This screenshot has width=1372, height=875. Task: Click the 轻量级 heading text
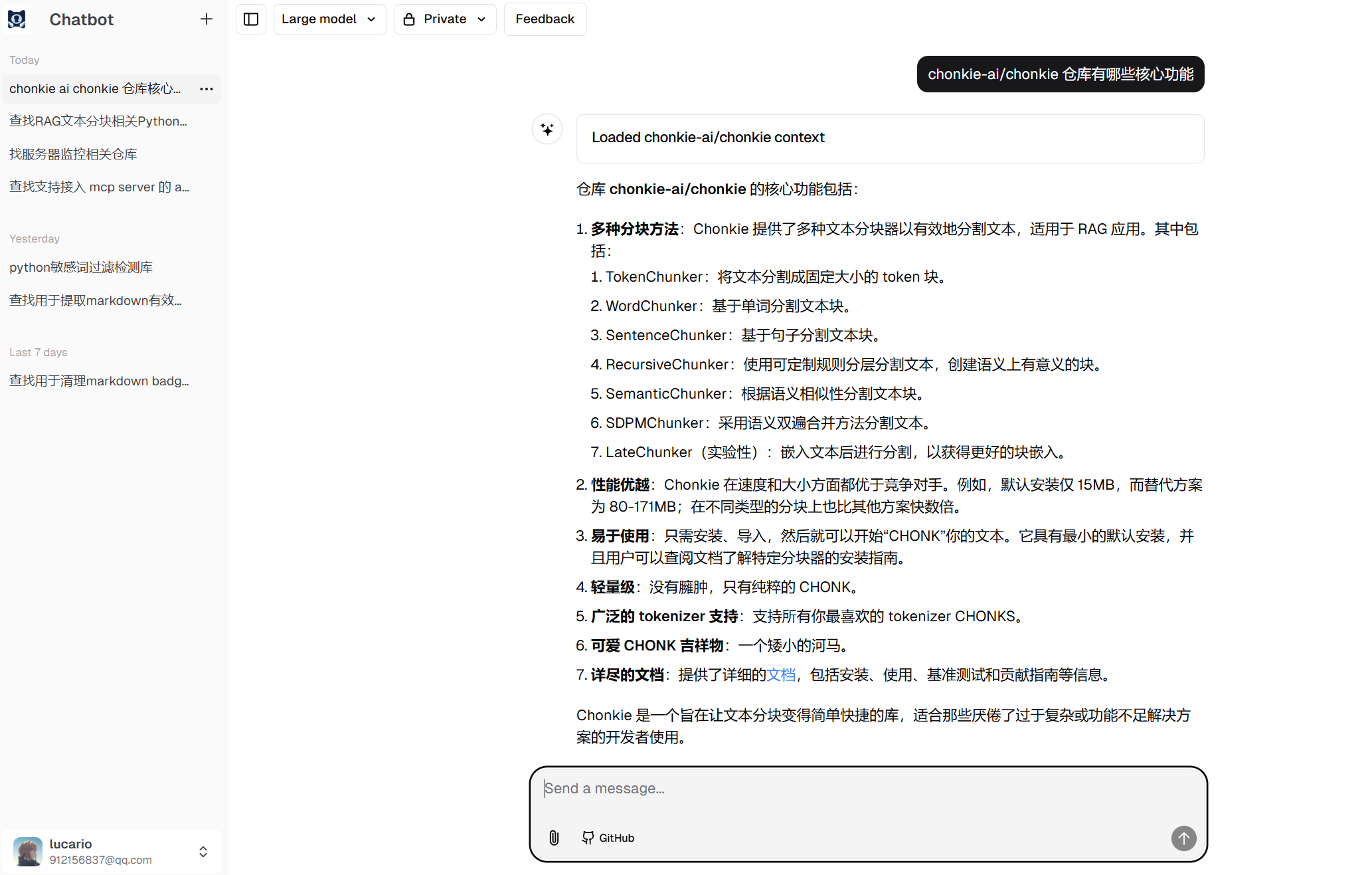pos(613,587)
